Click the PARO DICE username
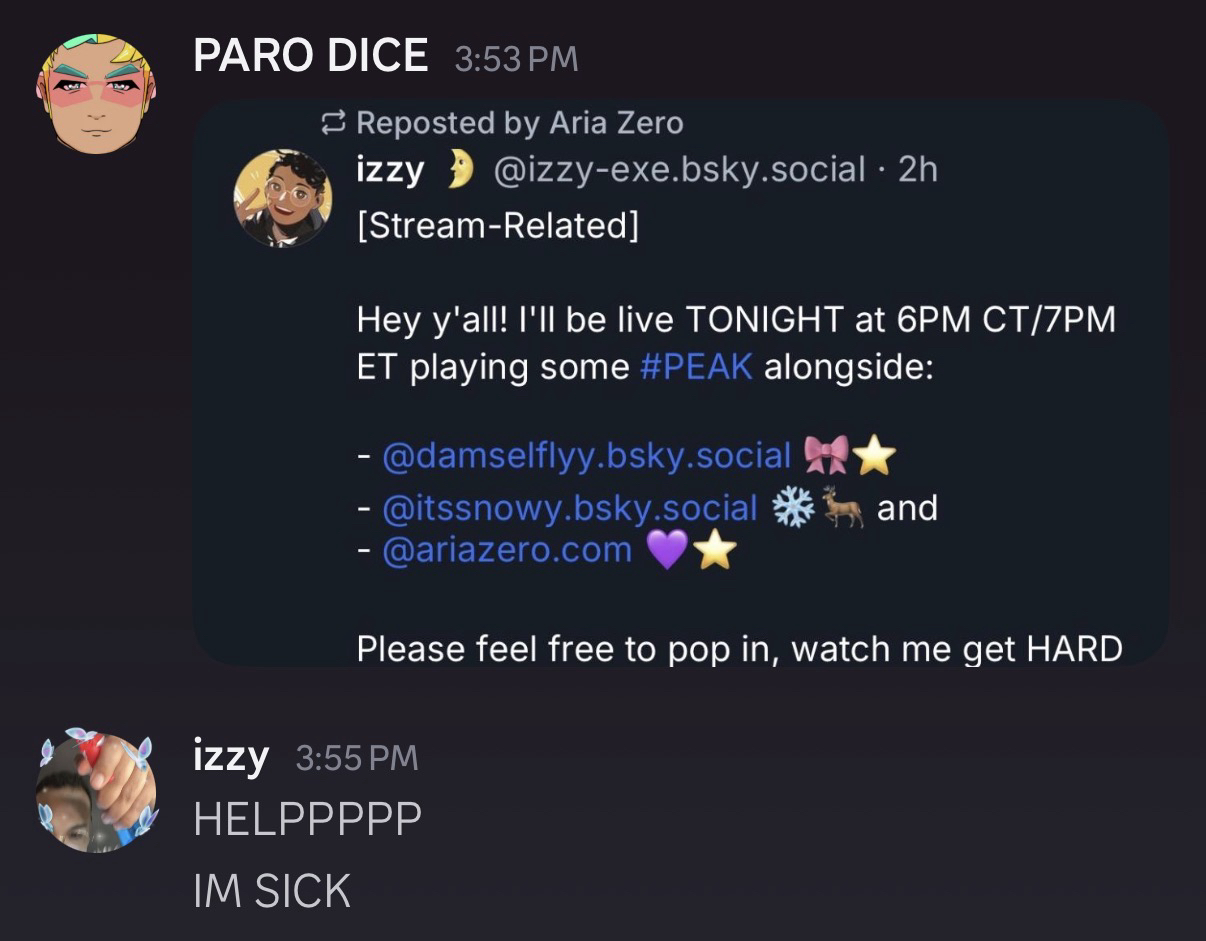Image resolution: width=1206 pixels, height=941 pixels. point(310,55)
